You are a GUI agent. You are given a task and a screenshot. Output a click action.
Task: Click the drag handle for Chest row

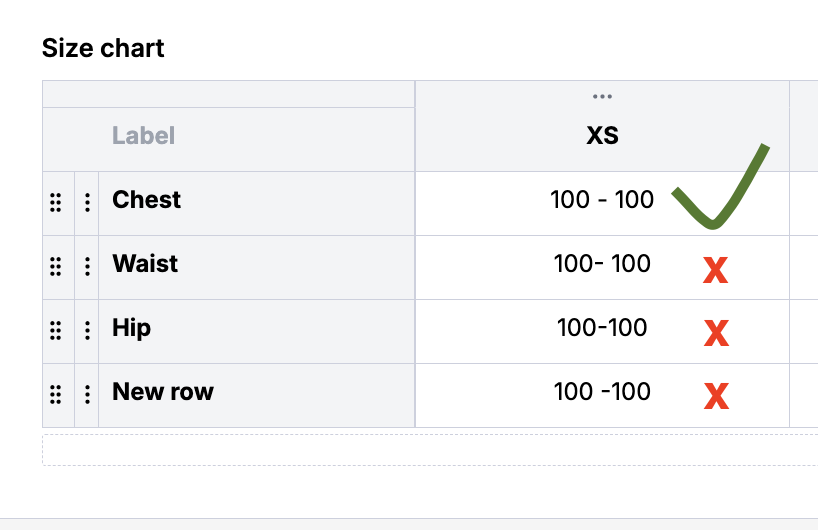point(56,203)
